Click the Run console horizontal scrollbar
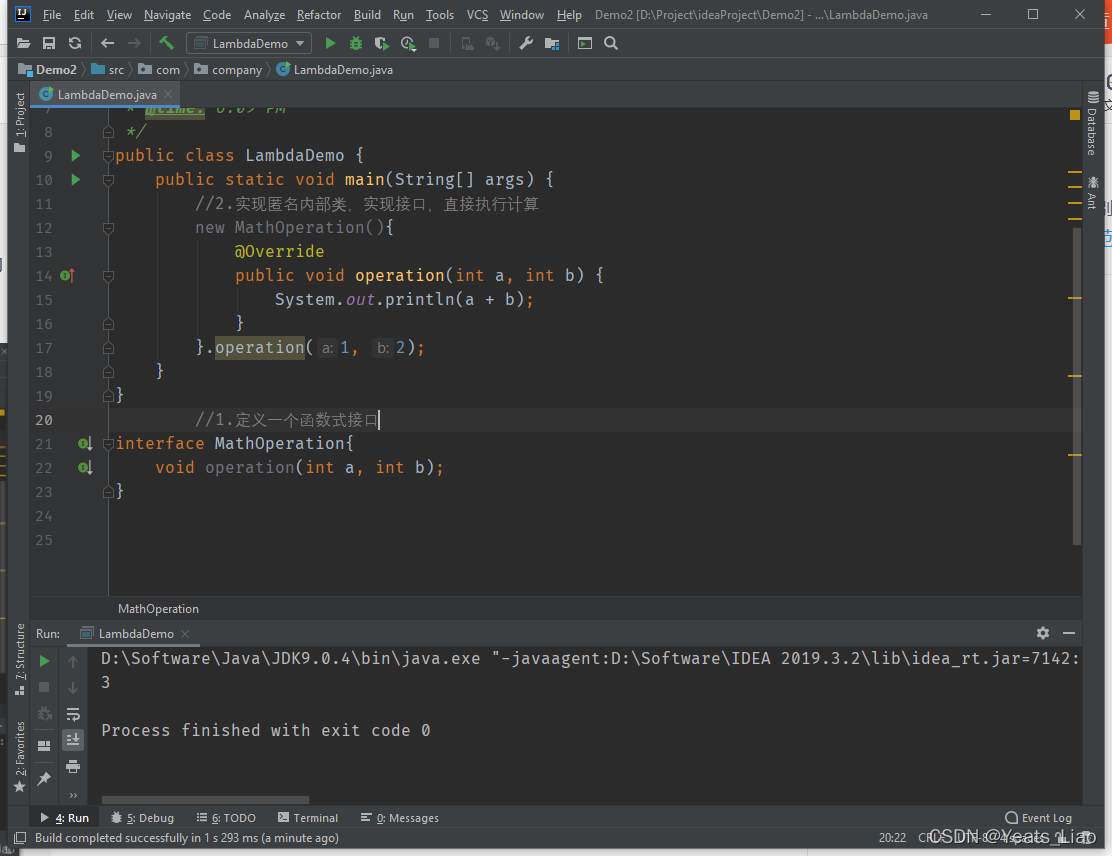The width and height of the screenshot is (1112, 856). click(205, 800)
